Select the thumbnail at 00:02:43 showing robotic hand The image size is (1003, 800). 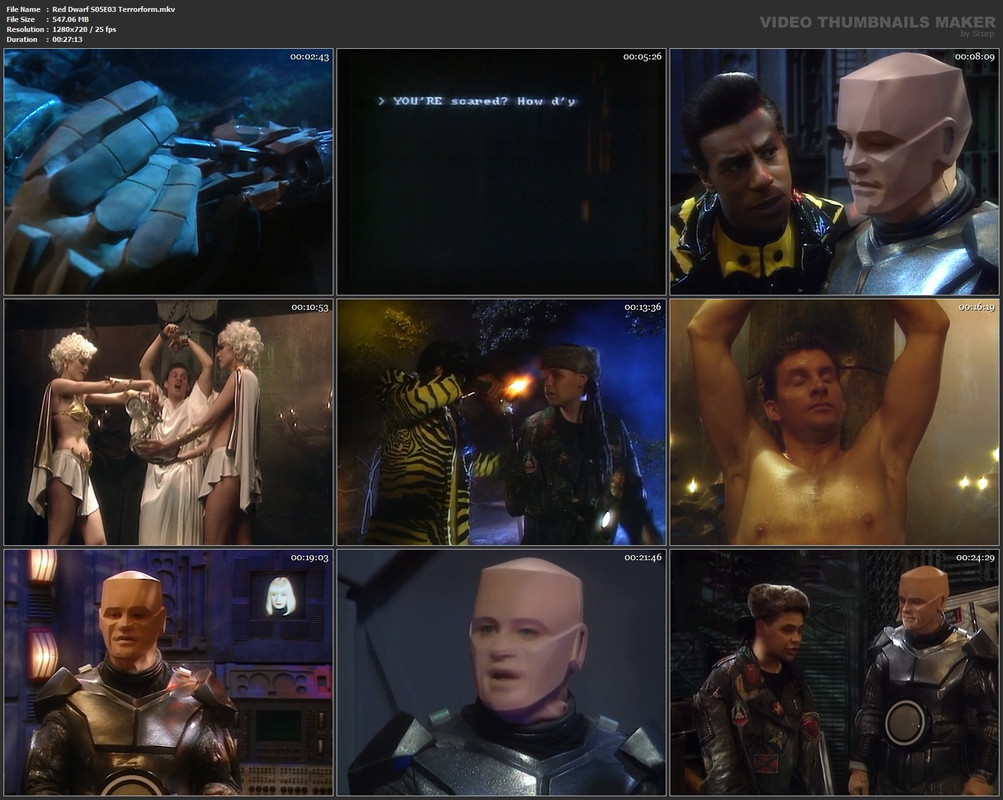coord(169,172)
